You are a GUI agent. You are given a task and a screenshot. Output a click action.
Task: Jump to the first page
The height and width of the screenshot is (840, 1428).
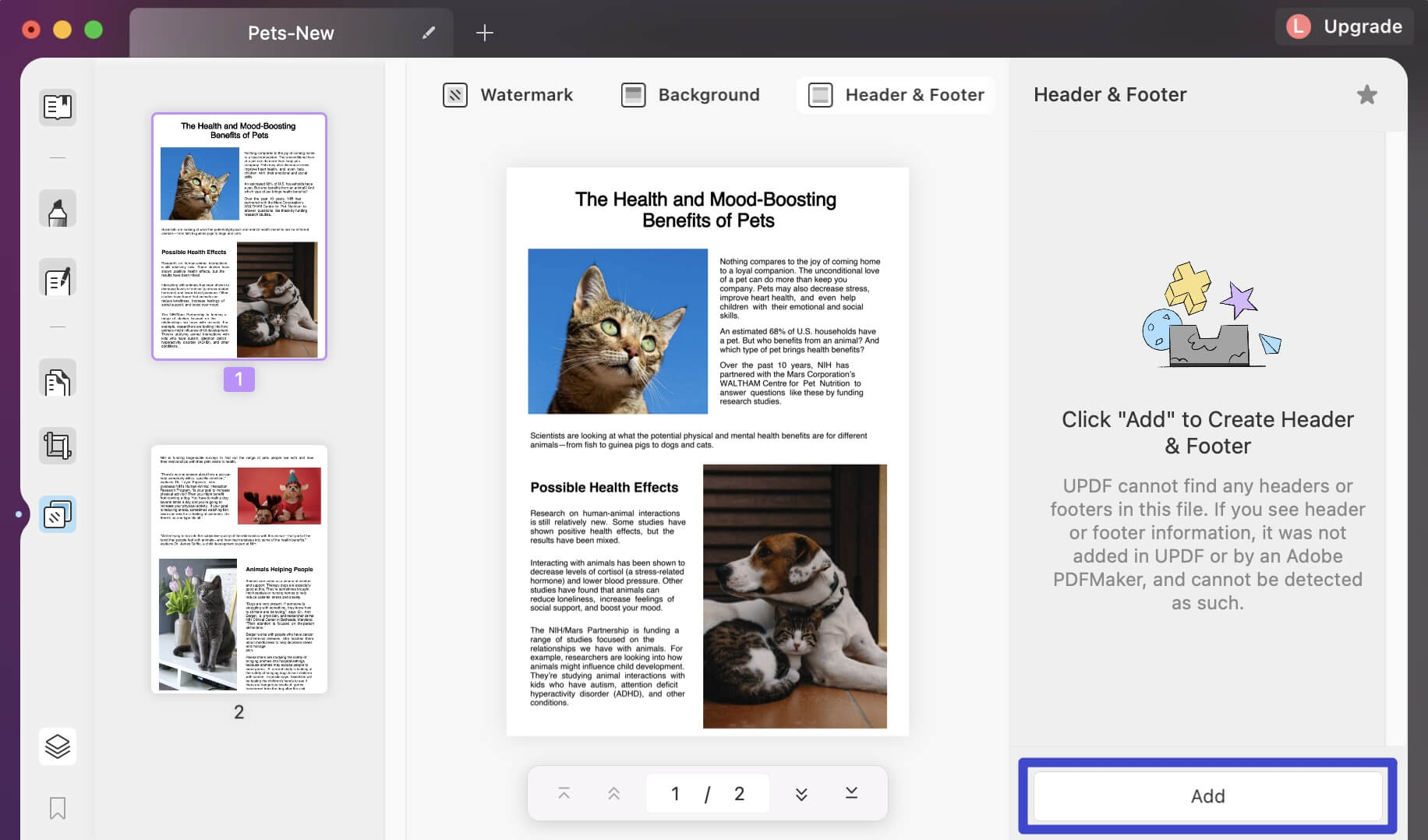[x=563, y=792]
